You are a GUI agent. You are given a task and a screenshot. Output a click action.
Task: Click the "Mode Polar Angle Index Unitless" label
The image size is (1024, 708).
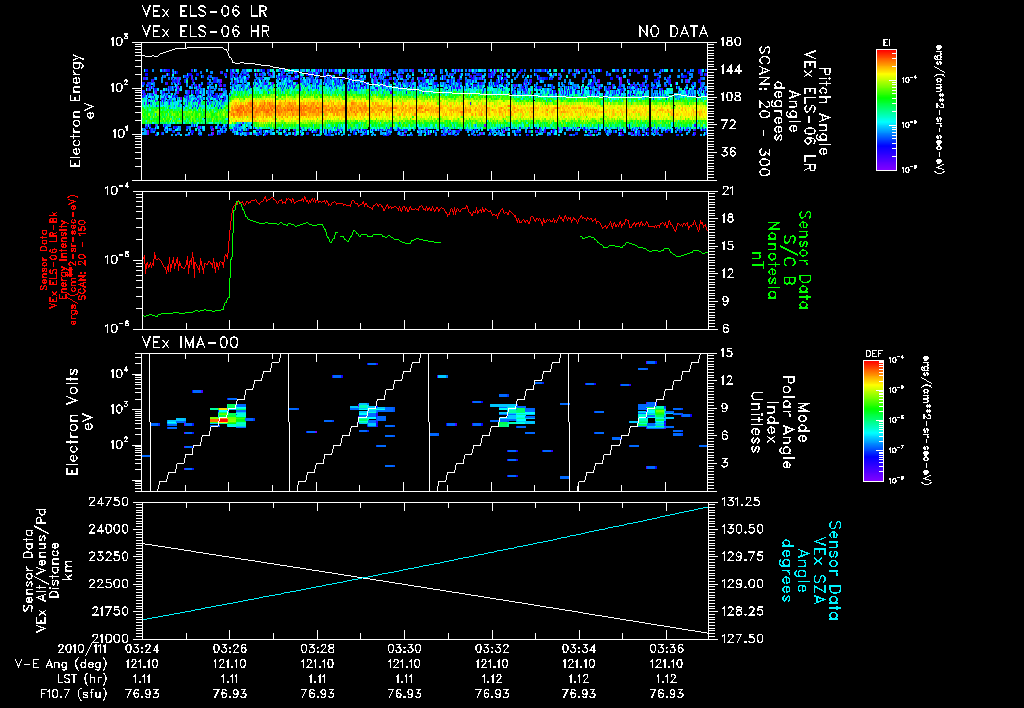click(780, 421)
